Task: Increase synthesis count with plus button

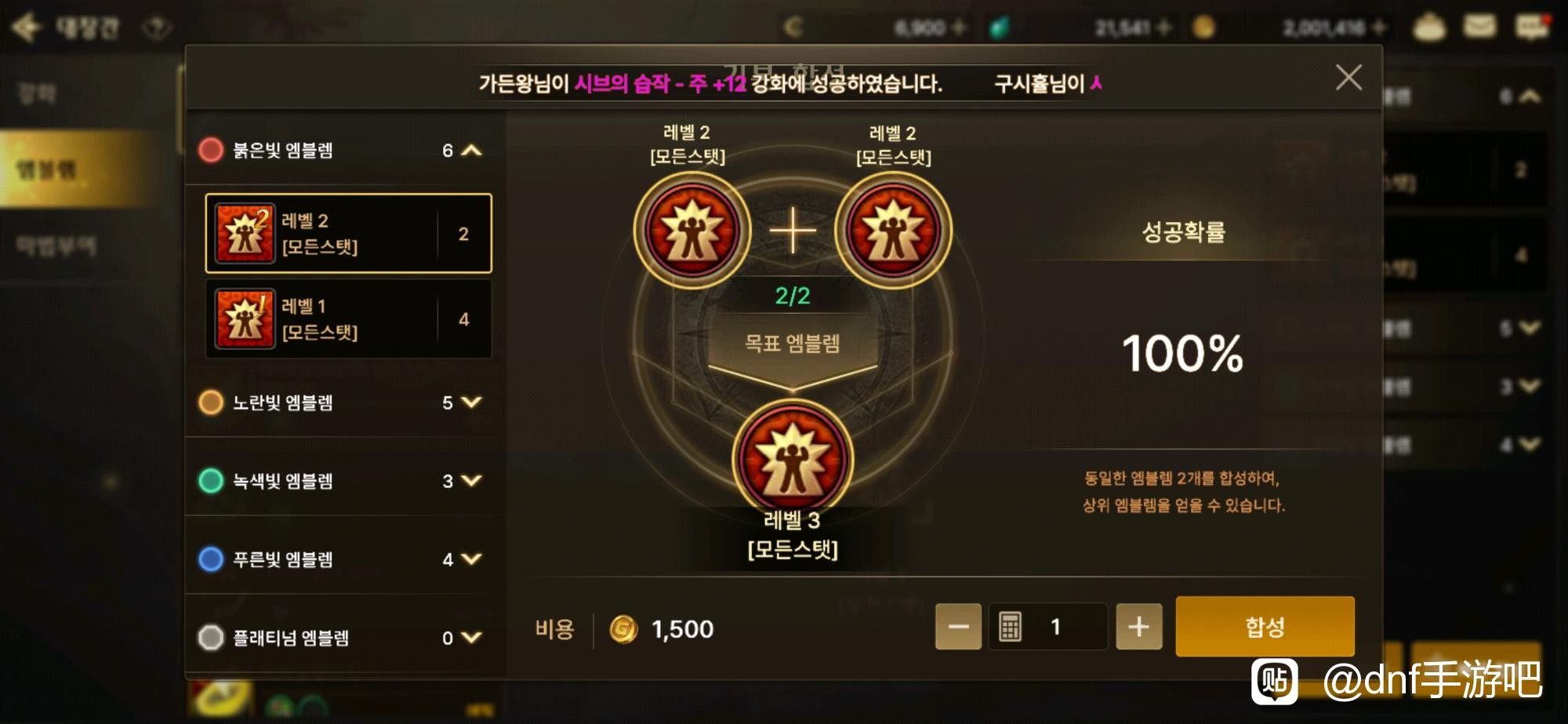Action: pyautogui.click(x=1138, y=626)
